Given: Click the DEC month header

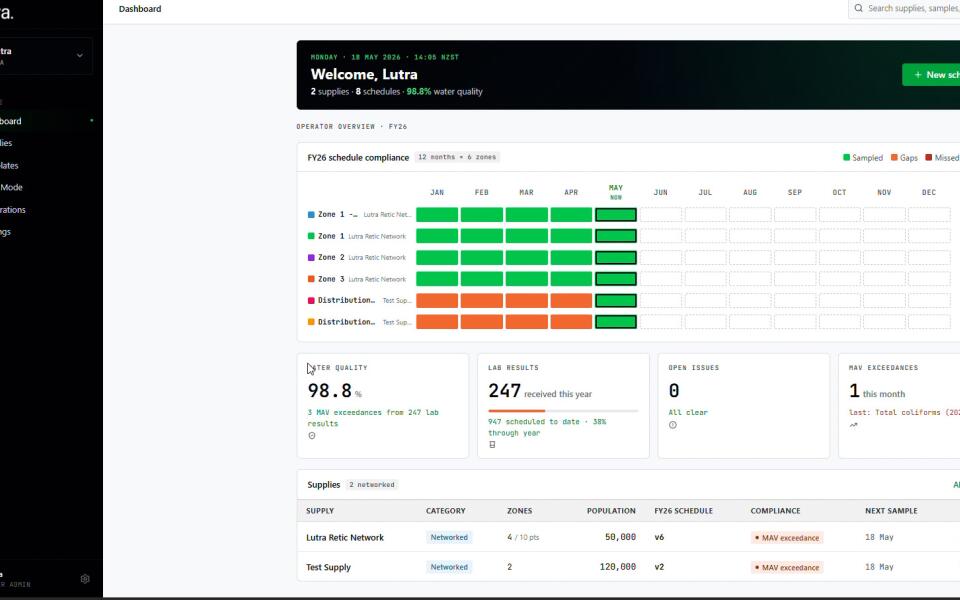Looking at the screenshot, I should 929,192.
